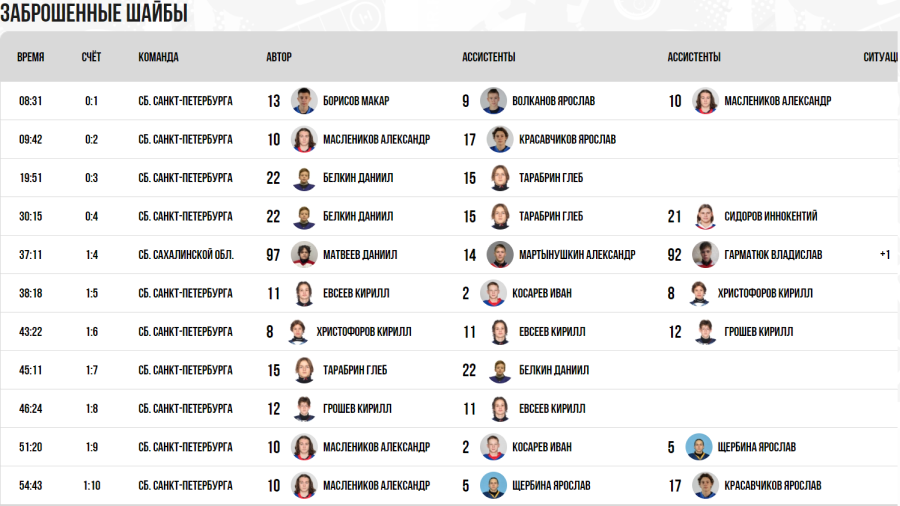This screenshot has width=900, height=506.
Task: Click the Время column header
Action: (31, 57)
